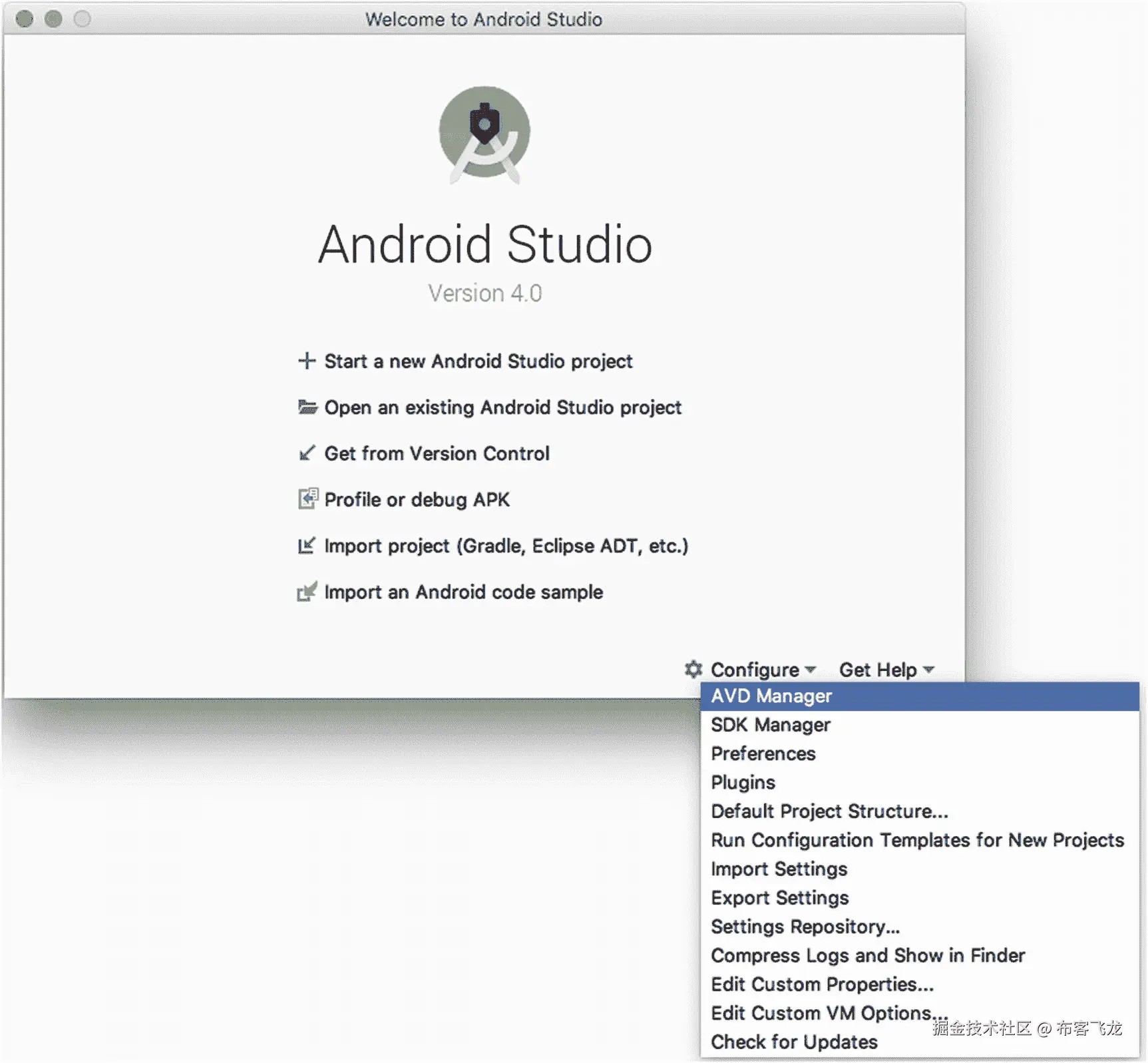This screenshot has width=1148, height=1063.
Task: Click the folder icon for Open existing project
Action: [x=307, y=407]
